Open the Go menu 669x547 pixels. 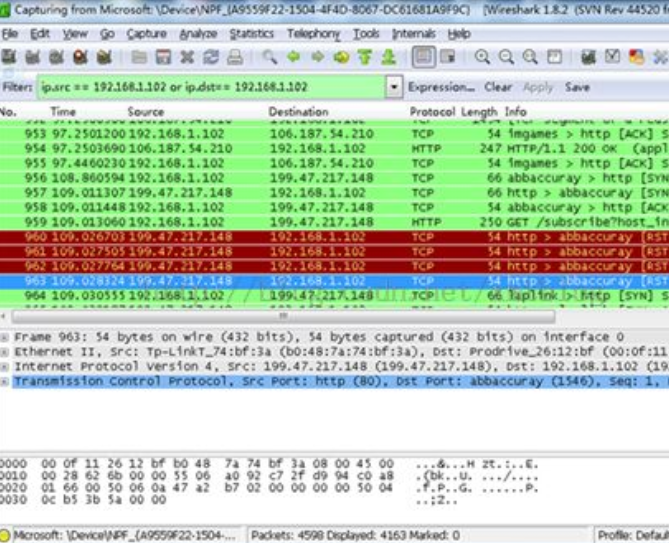(107, 34)
